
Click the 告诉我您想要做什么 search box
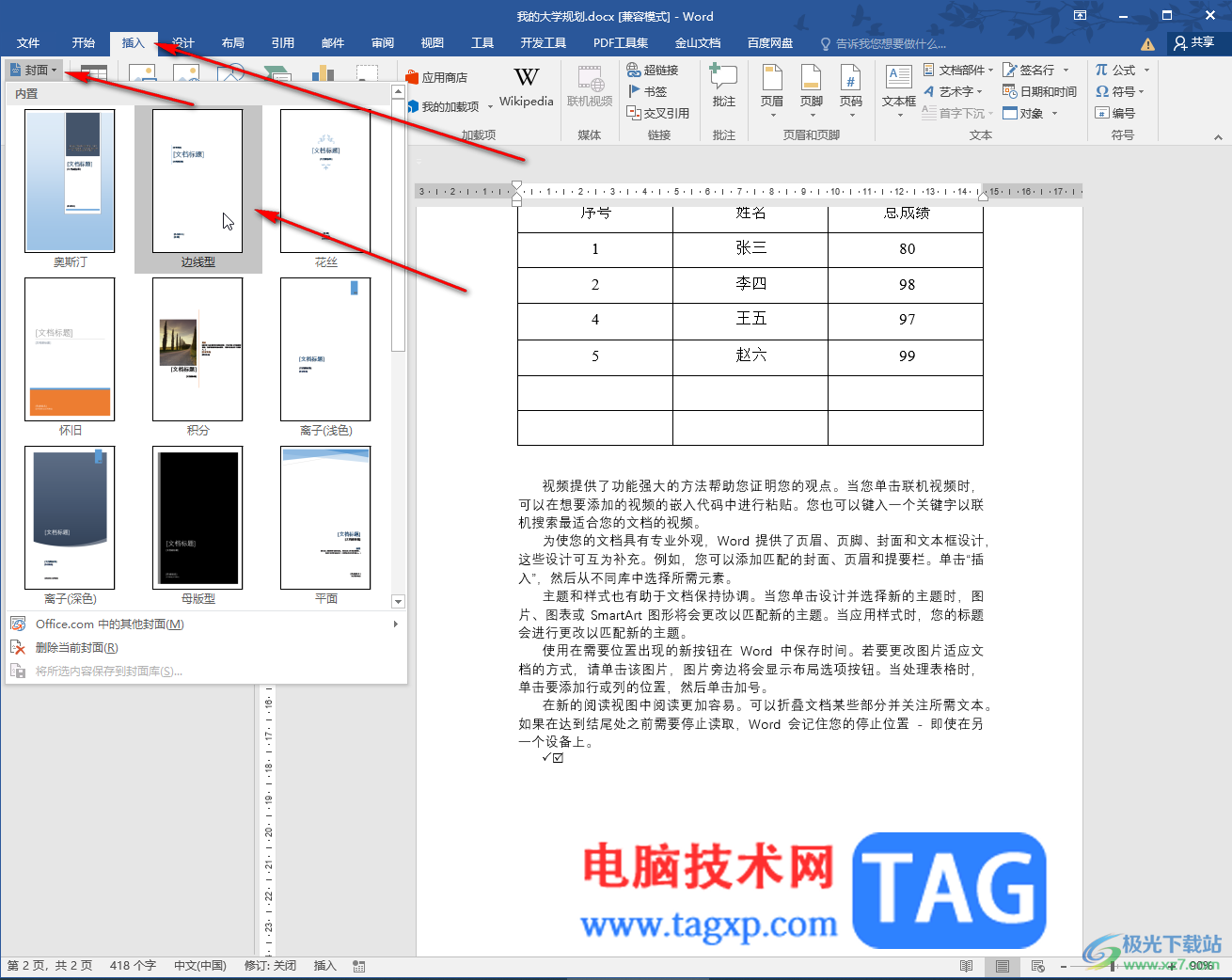pyautogui.click(x=884, y=44)
